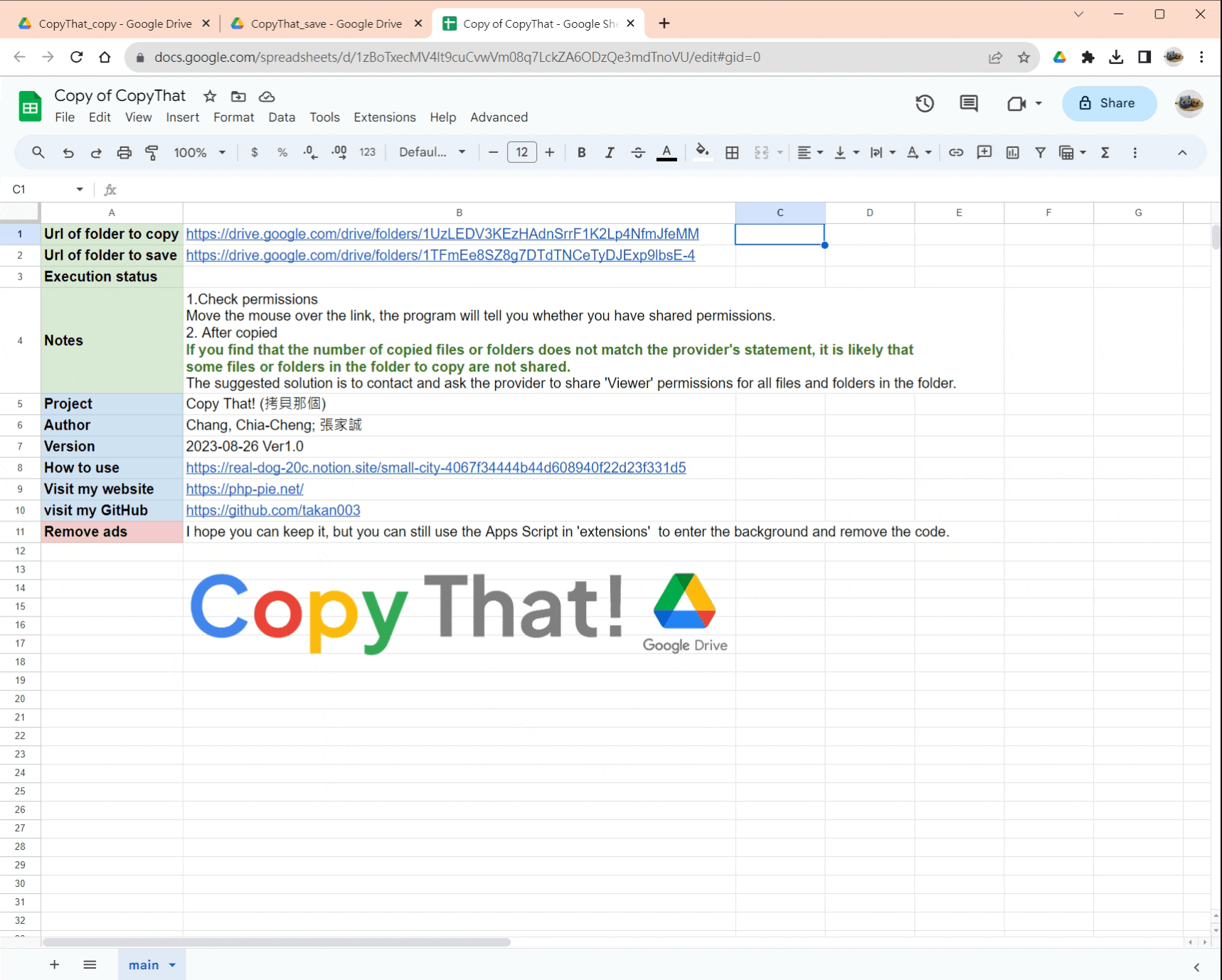Open the folder-to-copy Drive link
The height and width of the screenshot is (980, 1222).
click(442, 234)
